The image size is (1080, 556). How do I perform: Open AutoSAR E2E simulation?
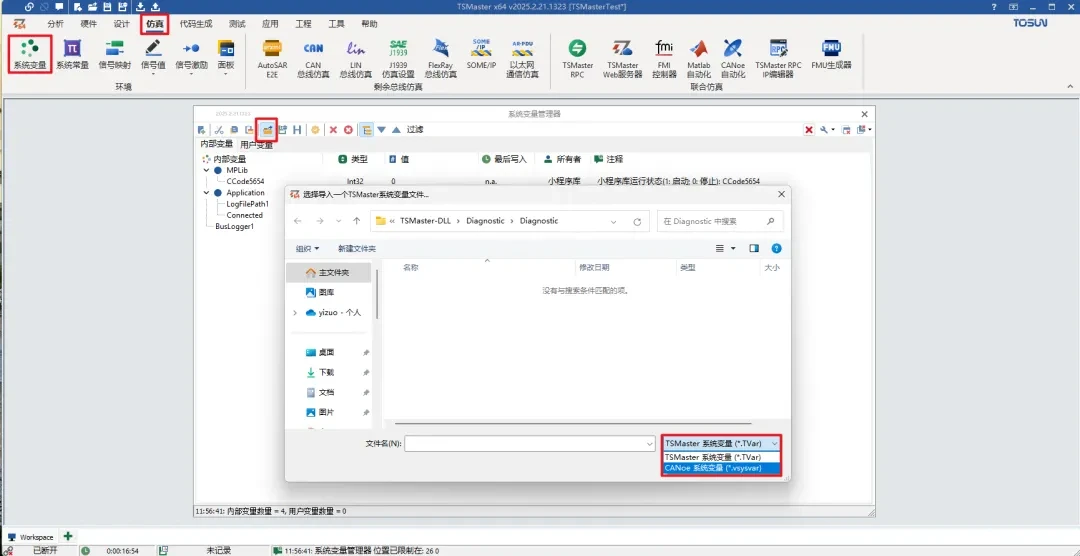click(x=272, y=53)
